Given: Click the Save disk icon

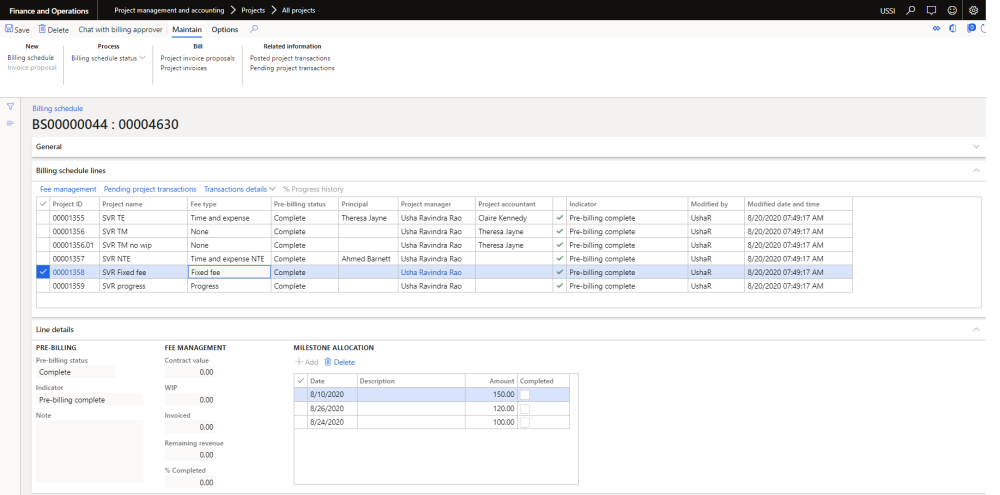Looking at the screenshot, I should click(9, 30).
